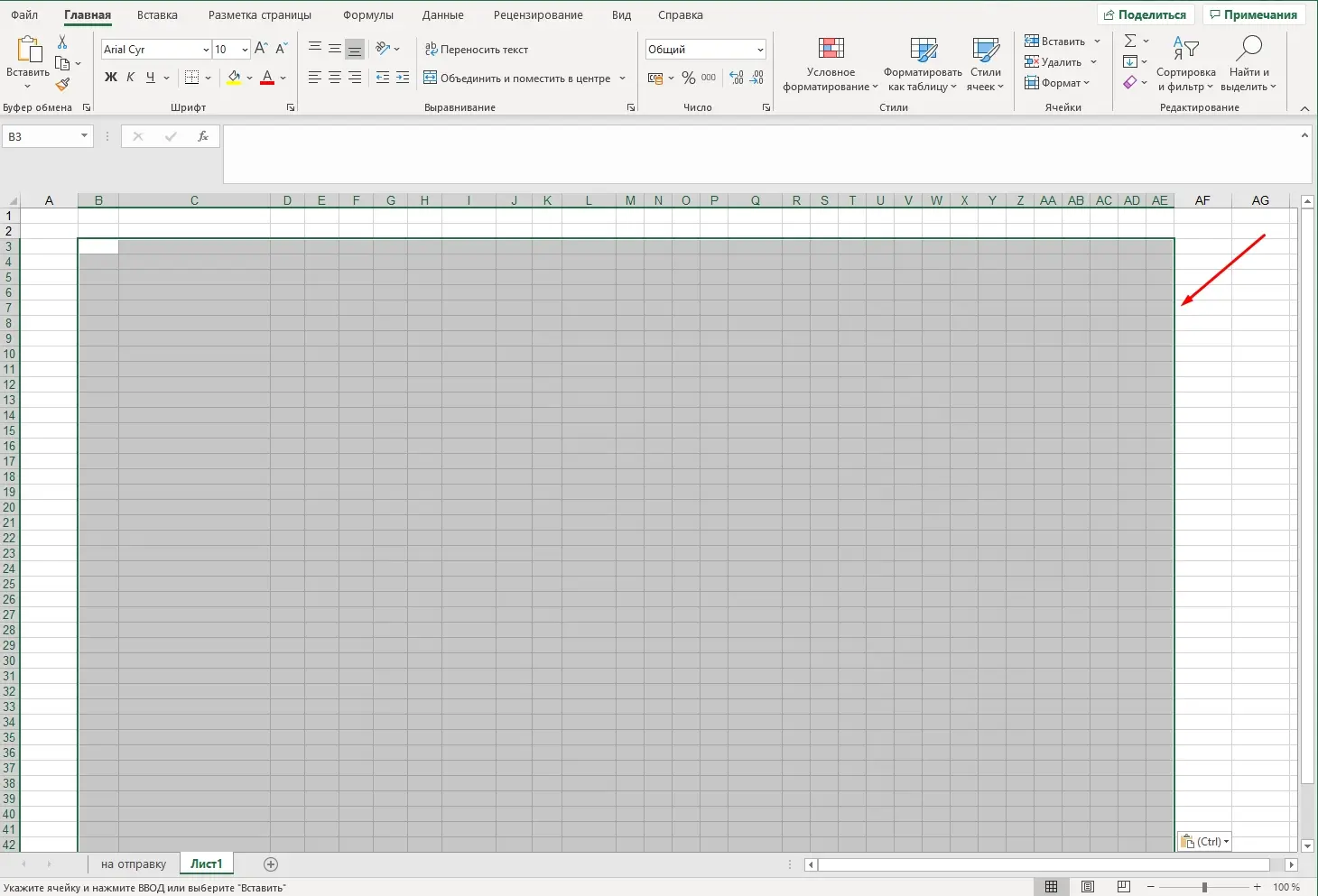The height and width of the screenshot is (896, 1318).
Task: Align text right icon
Action: point(355,78)
